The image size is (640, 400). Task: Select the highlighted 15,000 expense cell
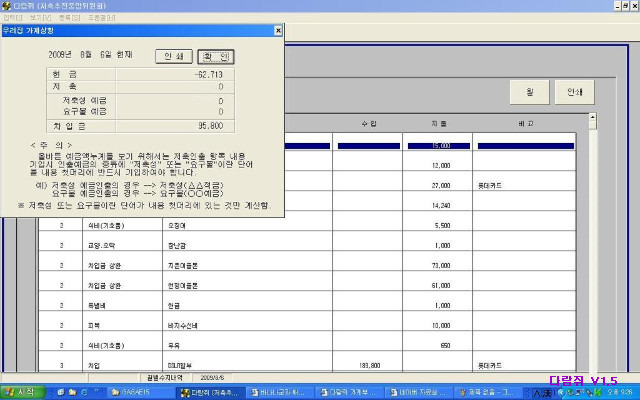pyautogui.click(x=438, y=146)
